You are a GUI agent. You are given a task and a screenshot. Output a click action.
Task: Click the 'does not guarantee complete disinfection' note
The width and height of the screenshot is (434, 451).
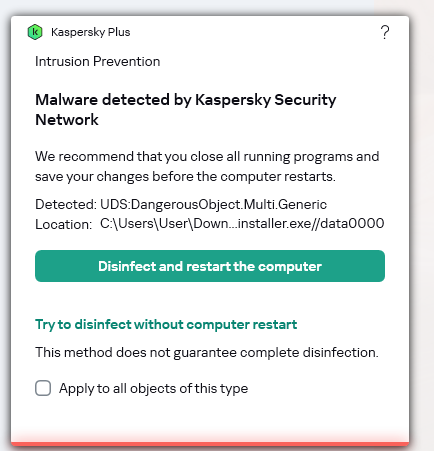coord(207,352)
